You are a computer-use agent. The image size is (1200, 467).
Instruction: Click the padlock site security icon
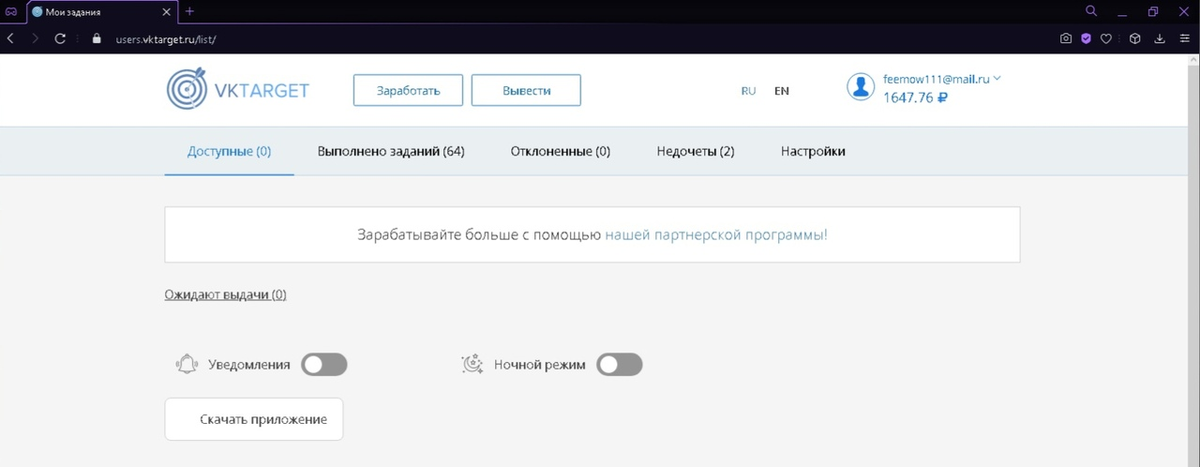[x=97, y=39]
